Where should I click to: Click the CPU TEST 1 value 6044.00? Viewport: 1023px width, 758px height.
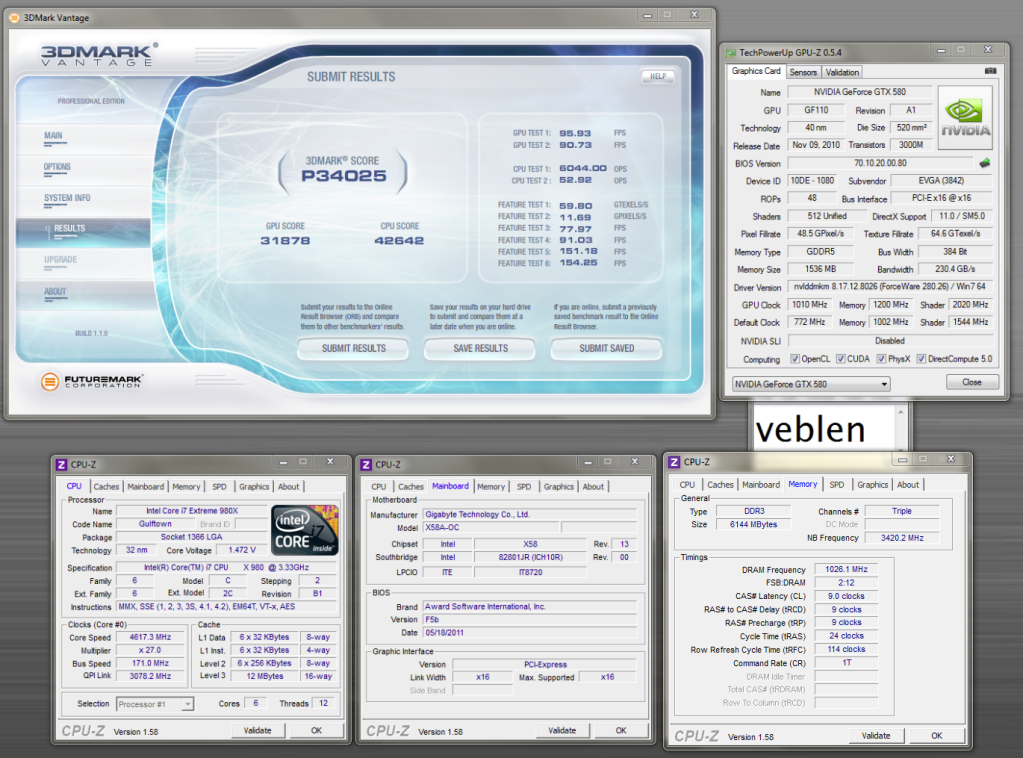[x=583, y=168]
